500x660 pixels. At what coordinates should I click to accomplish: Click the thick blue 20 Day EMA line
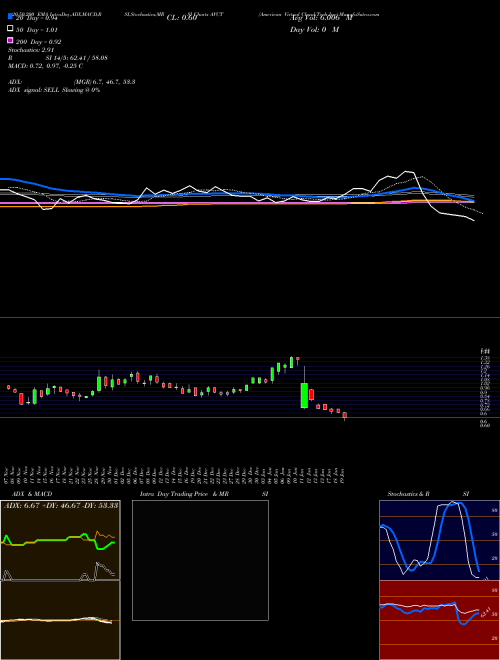[236, 194]
